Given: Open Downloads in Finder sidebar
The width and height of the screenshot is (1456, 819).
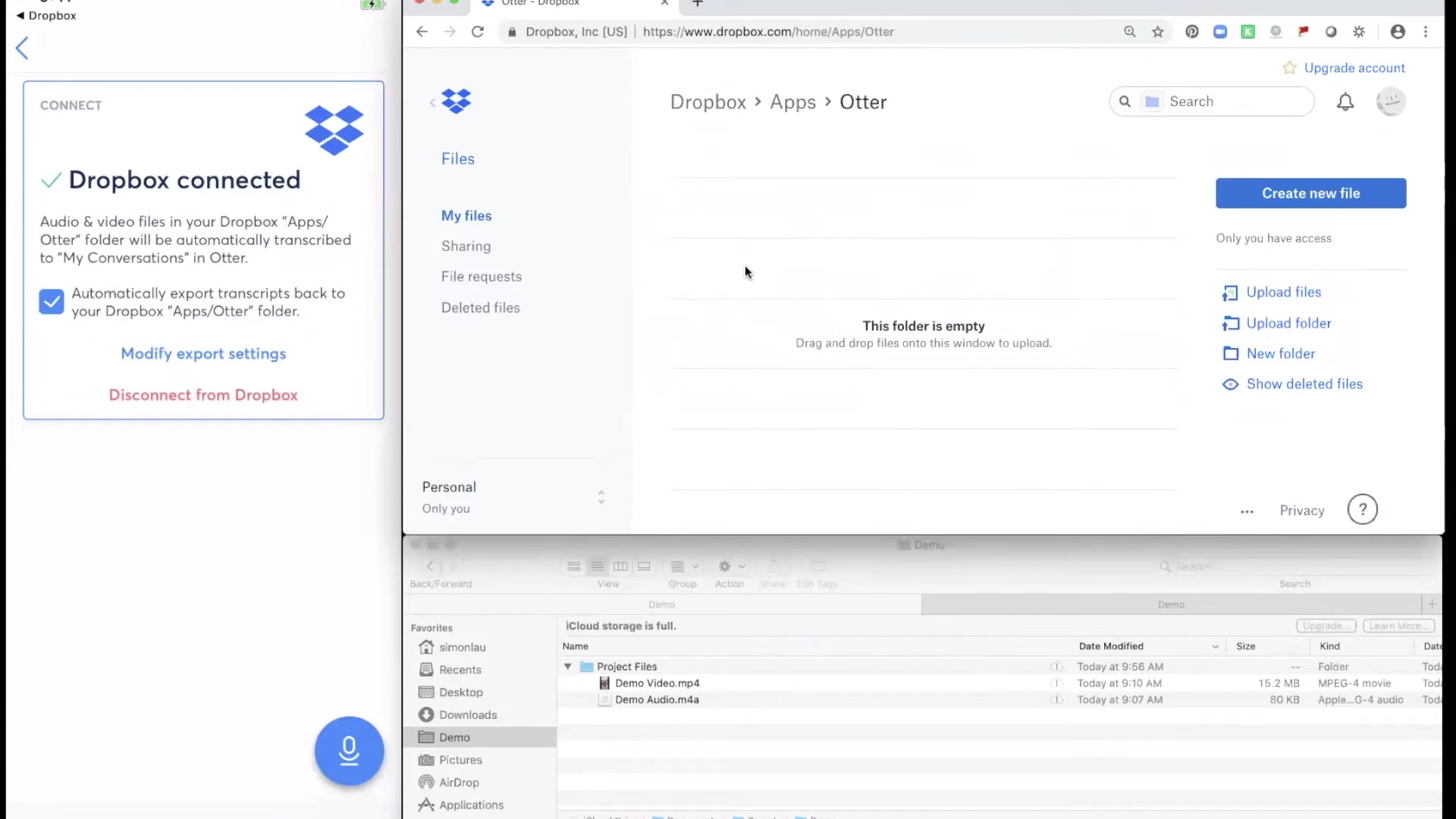Looking at the screenshot, I should [468, 715].
